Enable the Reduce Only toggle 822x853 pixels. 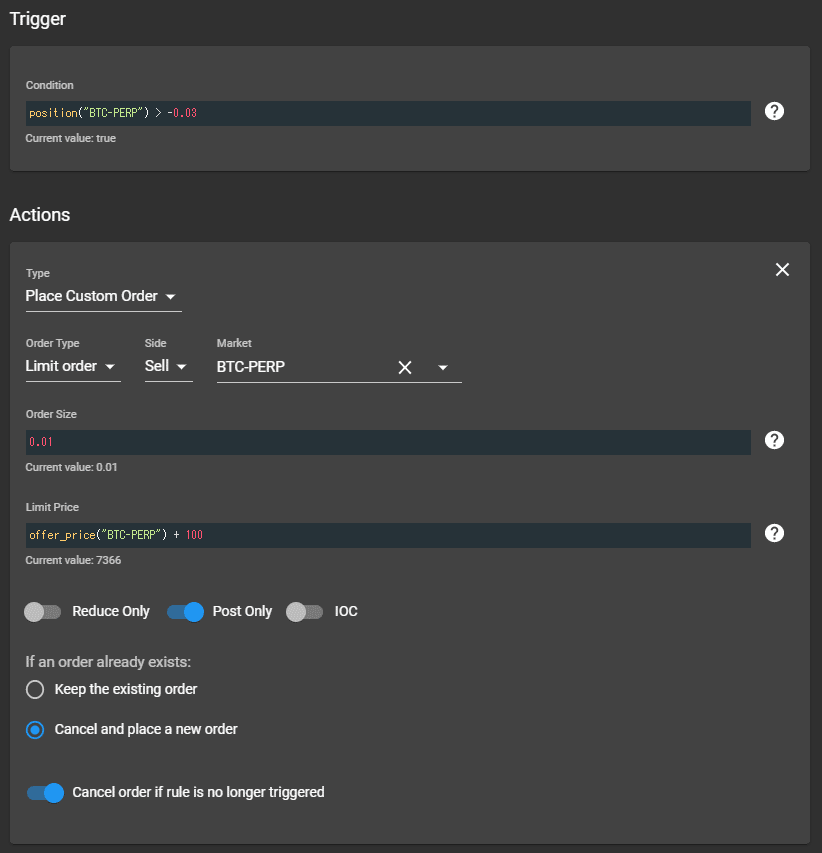[x=42, y=611]
